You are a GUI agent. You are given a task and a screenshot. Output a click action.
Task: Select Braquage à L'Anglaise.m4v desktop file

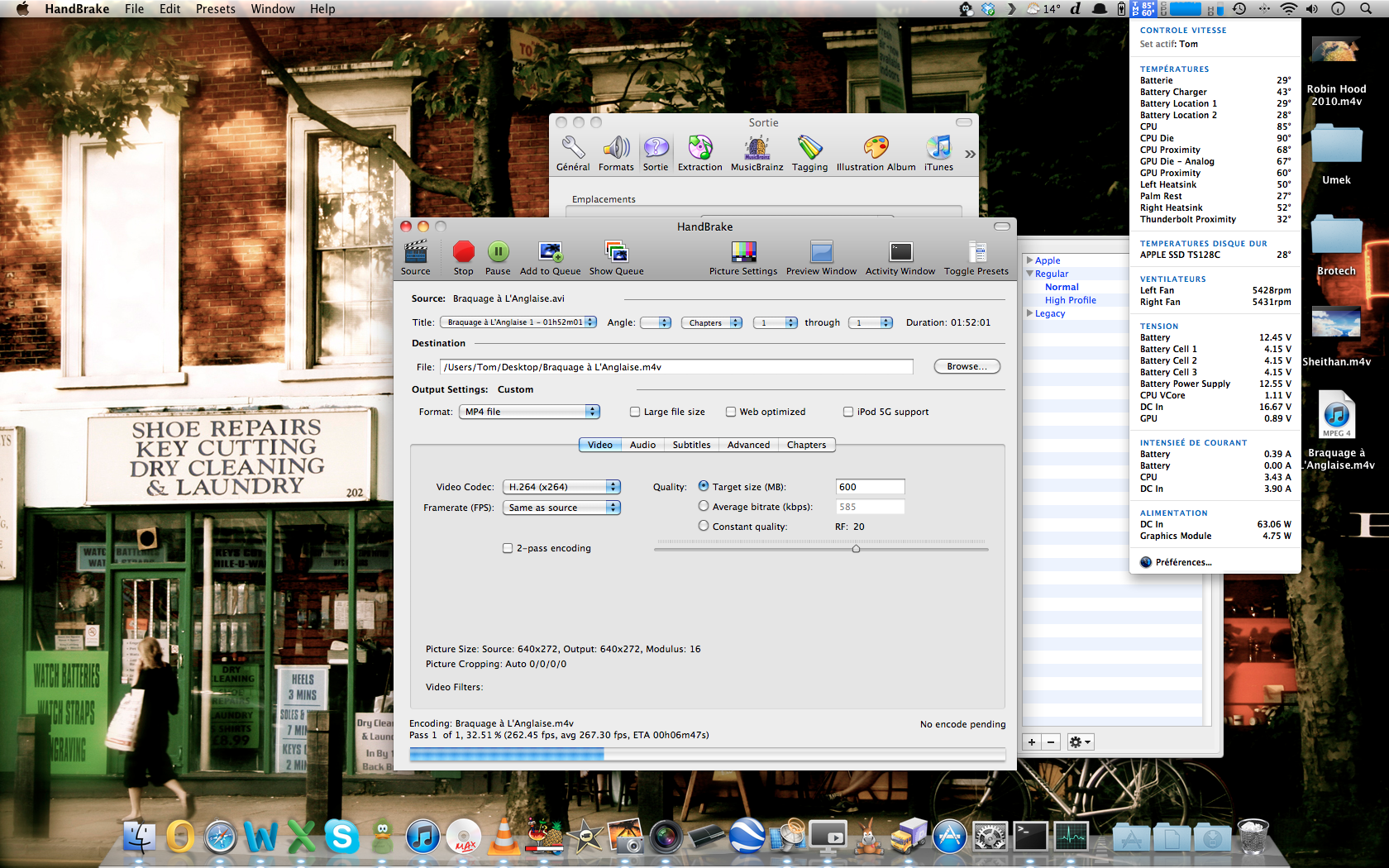coord(1336,430)
